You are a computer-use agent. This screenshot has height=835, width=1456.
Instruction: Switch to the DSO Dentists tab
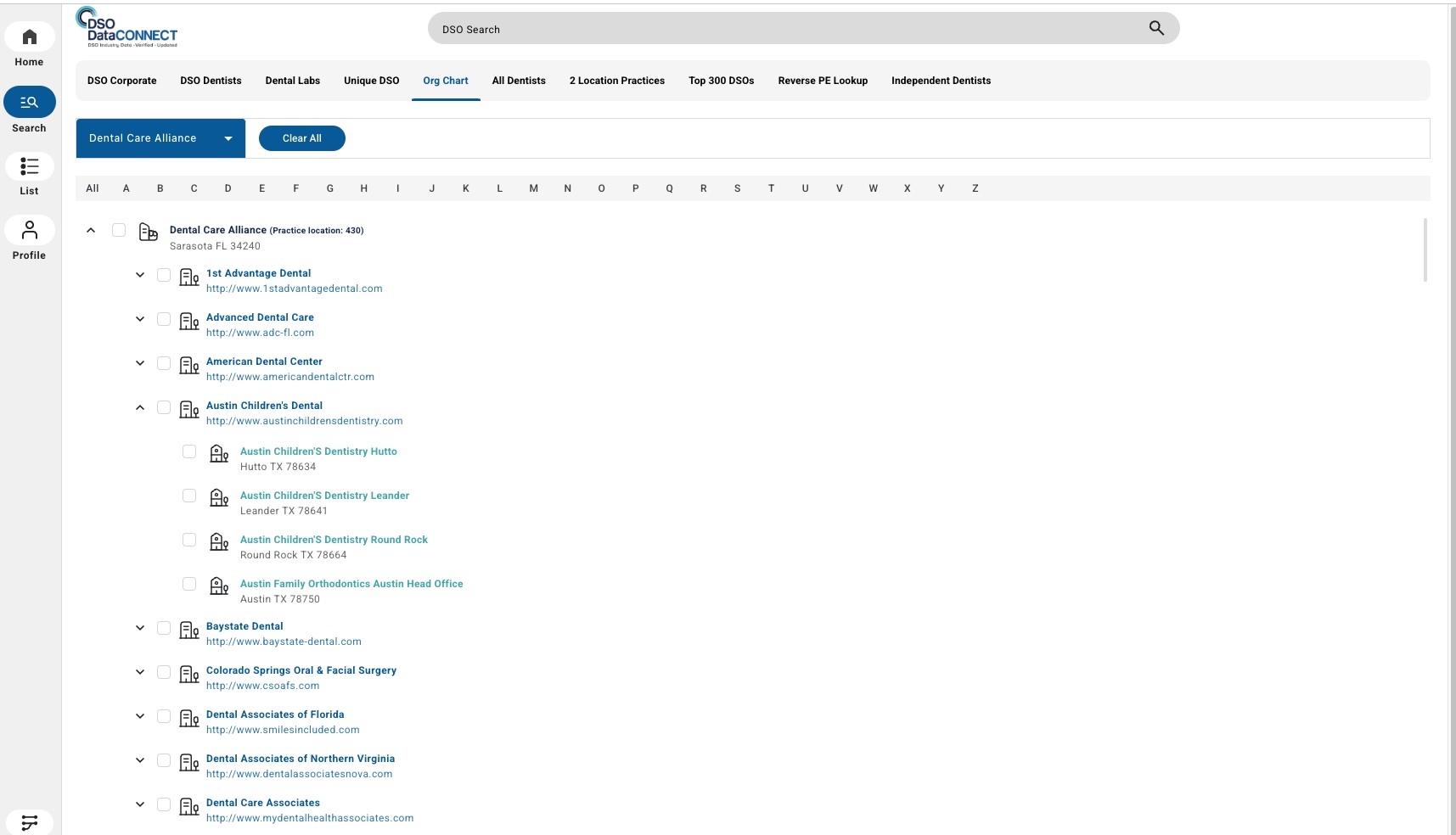tap(211, 81)
